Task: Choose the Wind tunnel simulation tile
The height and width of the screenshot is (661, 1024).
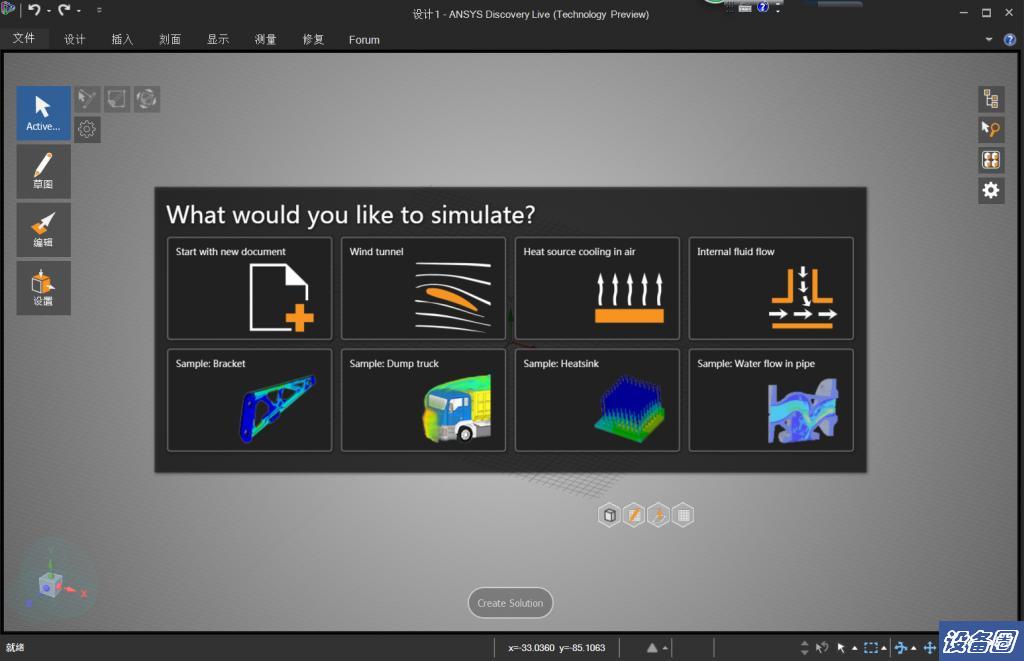Action: [423, 288]
